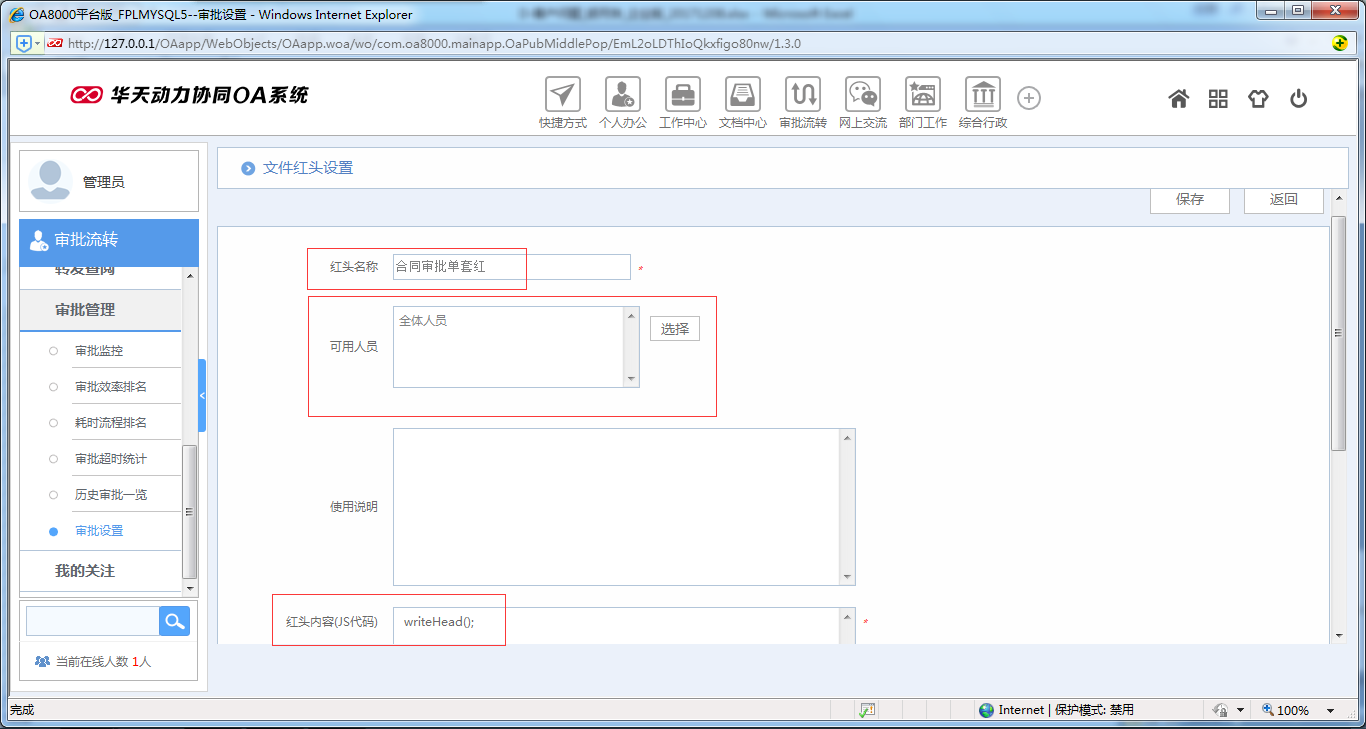This screenshot has width=1366, height=729.
Task: Open the 工作中心 briefcase icon
Action: (683, 96)
